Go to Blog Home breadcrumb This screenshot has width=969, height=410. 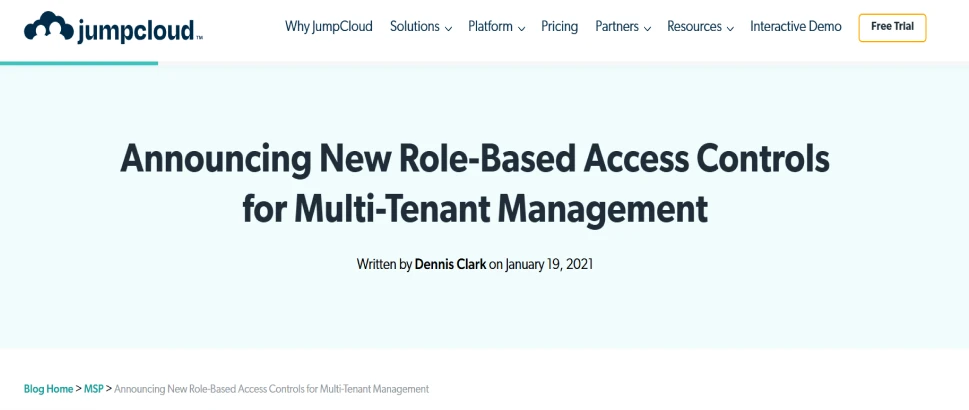(48, 389)
